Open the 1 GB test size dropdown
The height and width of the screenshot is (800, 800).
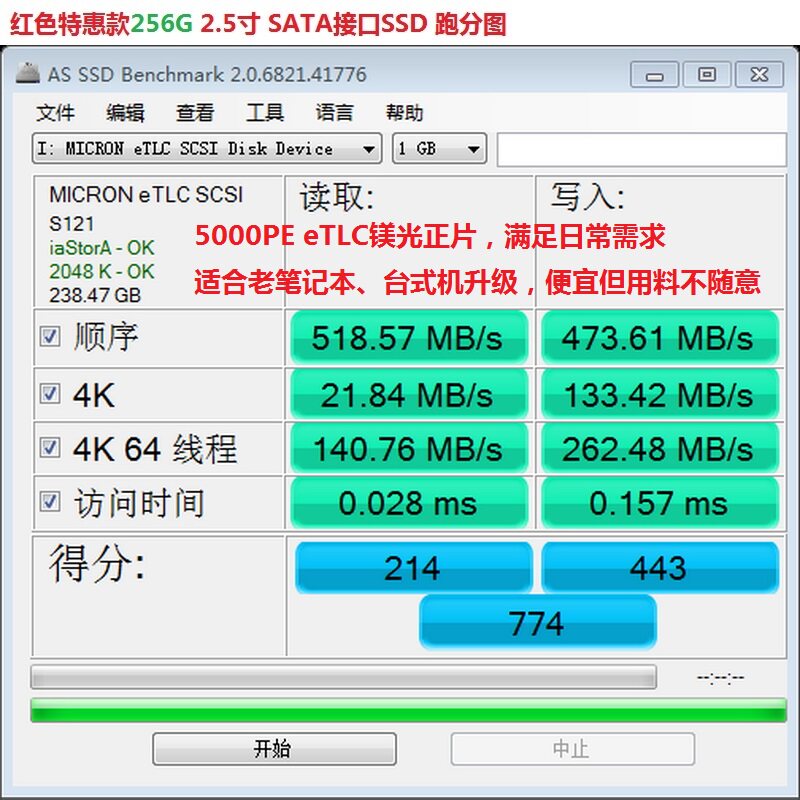click(439, 148)
